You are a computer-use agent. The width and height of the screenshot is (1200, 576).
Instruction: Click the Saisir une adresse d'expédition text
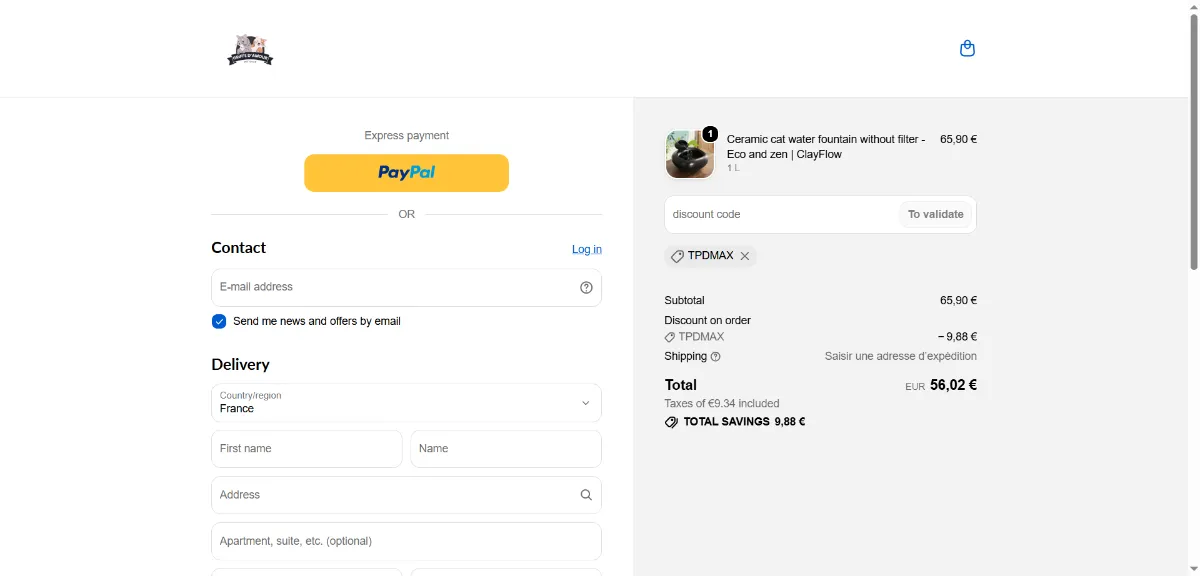901,357
